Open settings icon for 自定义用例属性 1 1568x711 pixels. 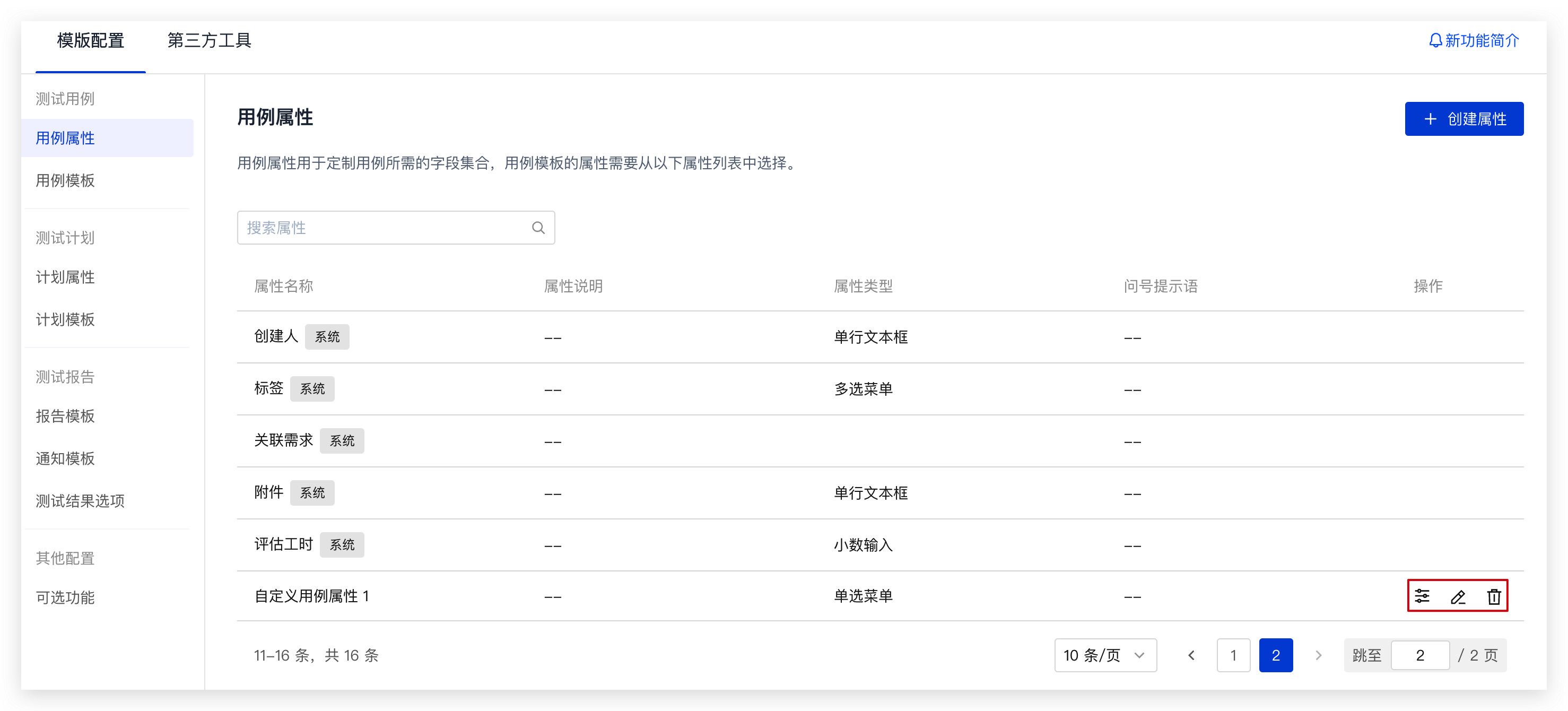click(x=1422, y=596)
